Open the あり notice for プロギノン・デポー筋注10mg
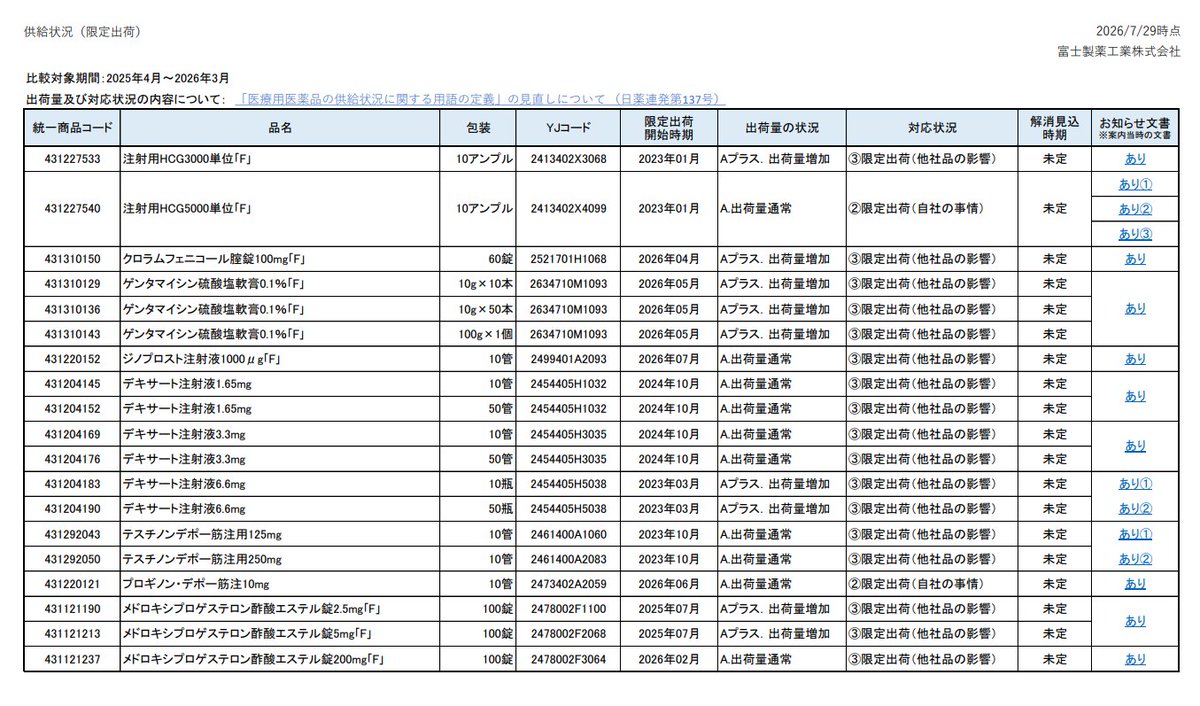 1135,584
